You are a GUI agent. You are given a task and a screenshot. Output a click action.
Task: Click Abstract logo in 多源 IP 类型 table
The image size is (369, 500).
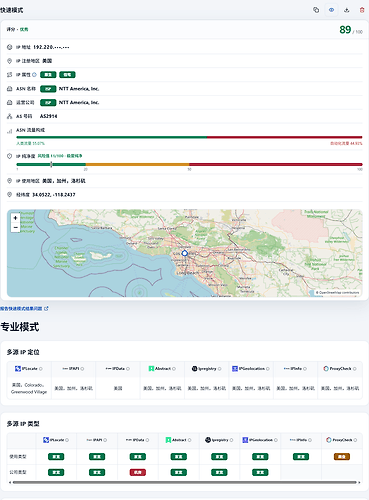[x=168, y=440]
